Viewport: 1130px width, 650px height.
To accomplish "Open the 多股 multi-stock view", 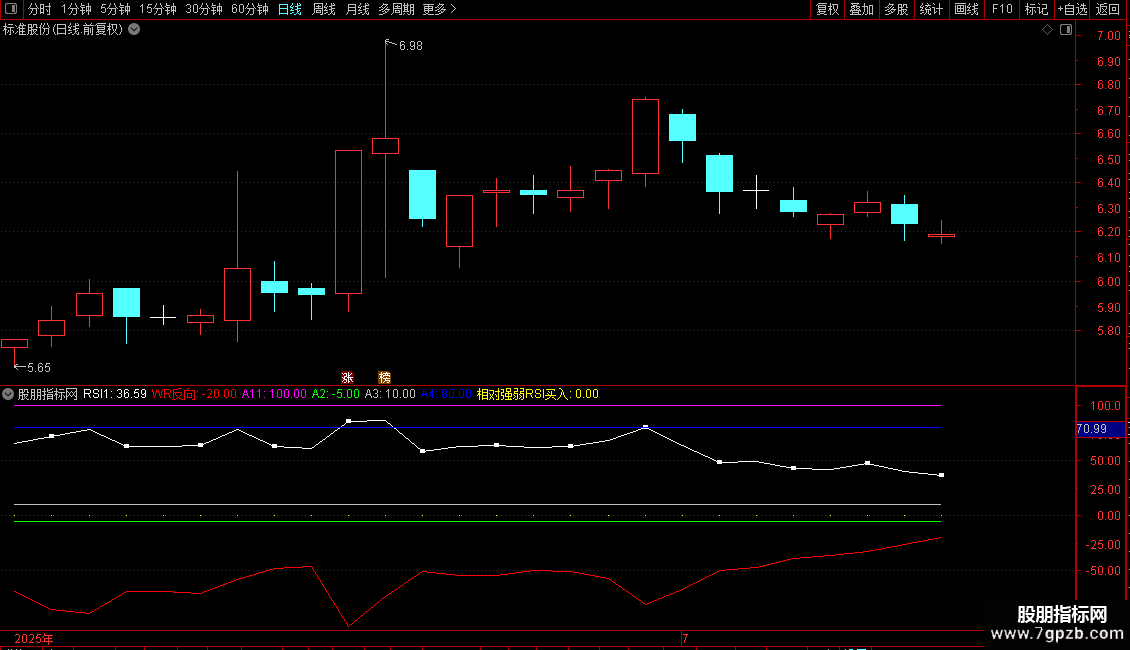I will coord(897,9).
